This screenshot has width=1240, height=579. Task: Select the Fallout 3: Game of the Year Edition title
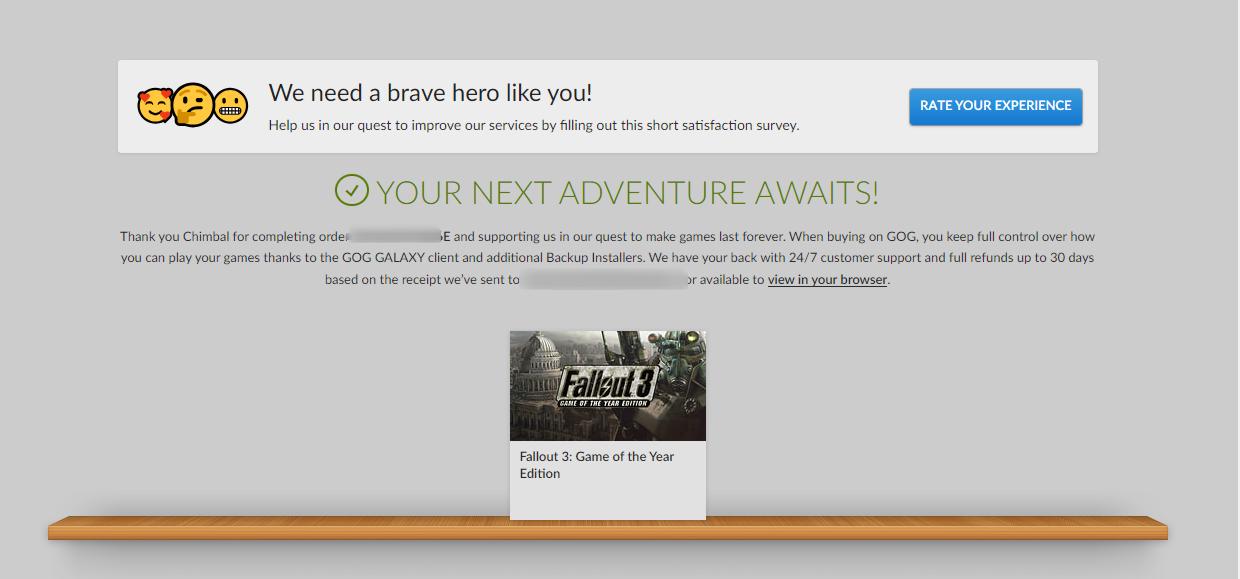click(597, 465)
